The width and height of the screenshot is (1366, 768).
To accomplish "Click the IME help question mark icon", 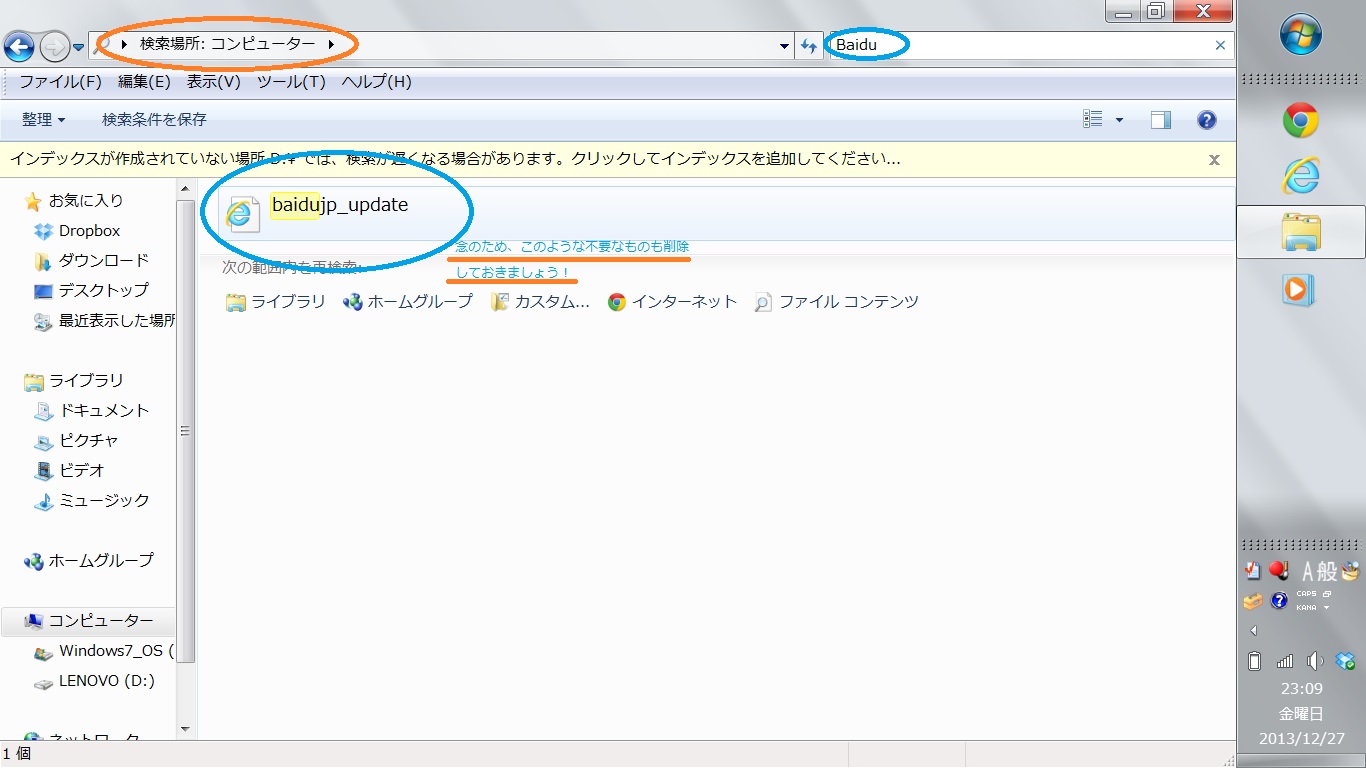I will 1279,601.
